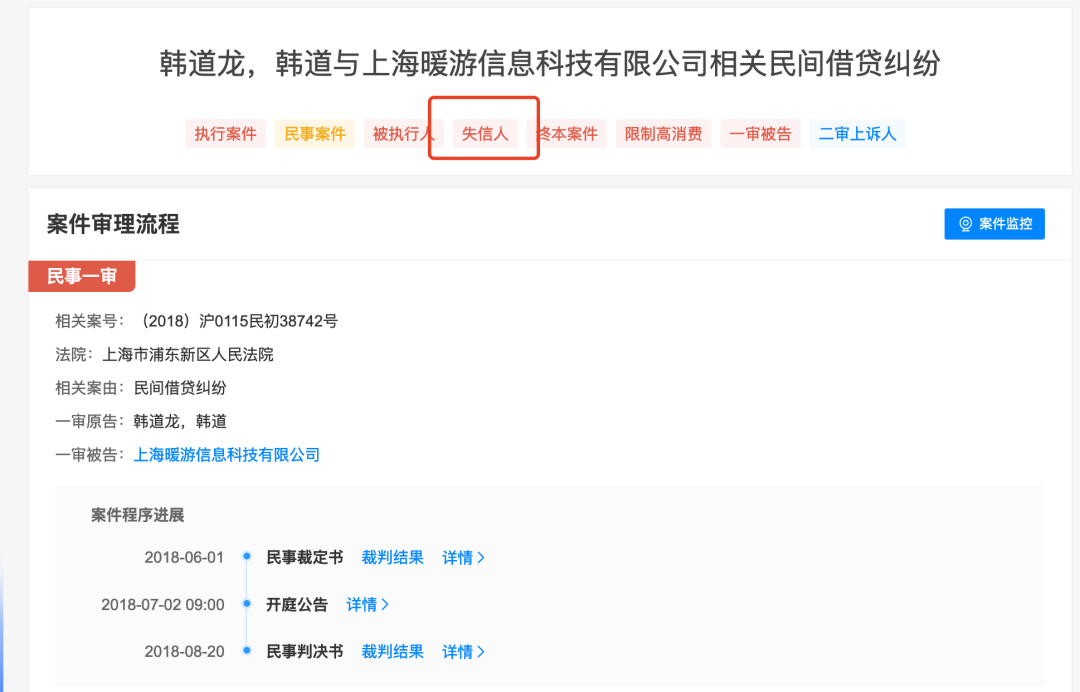Image resolution: width=1080 pixels, height=692 pixels.
Task: View 裁判结果 for 民事裁定书
Action: [x=393, y=557]
